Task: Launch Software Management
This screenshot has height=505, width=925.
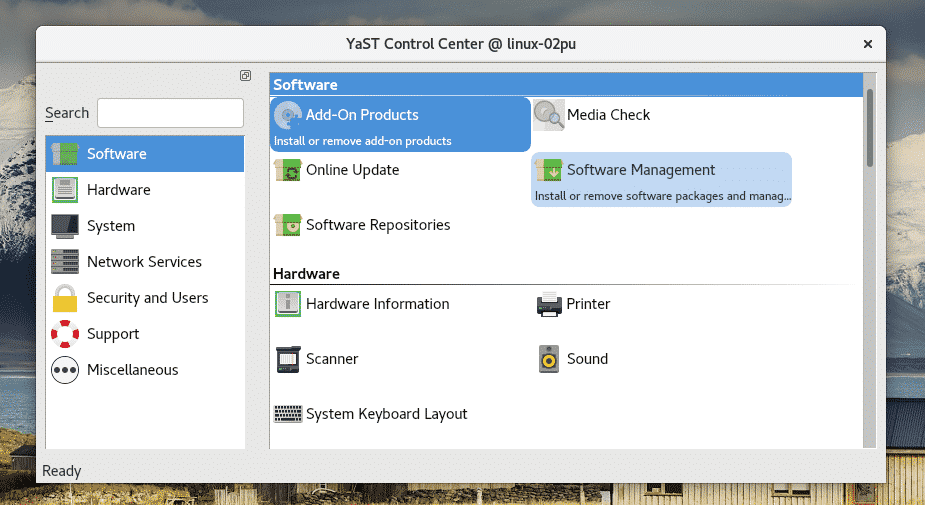Action: (661, 179)
